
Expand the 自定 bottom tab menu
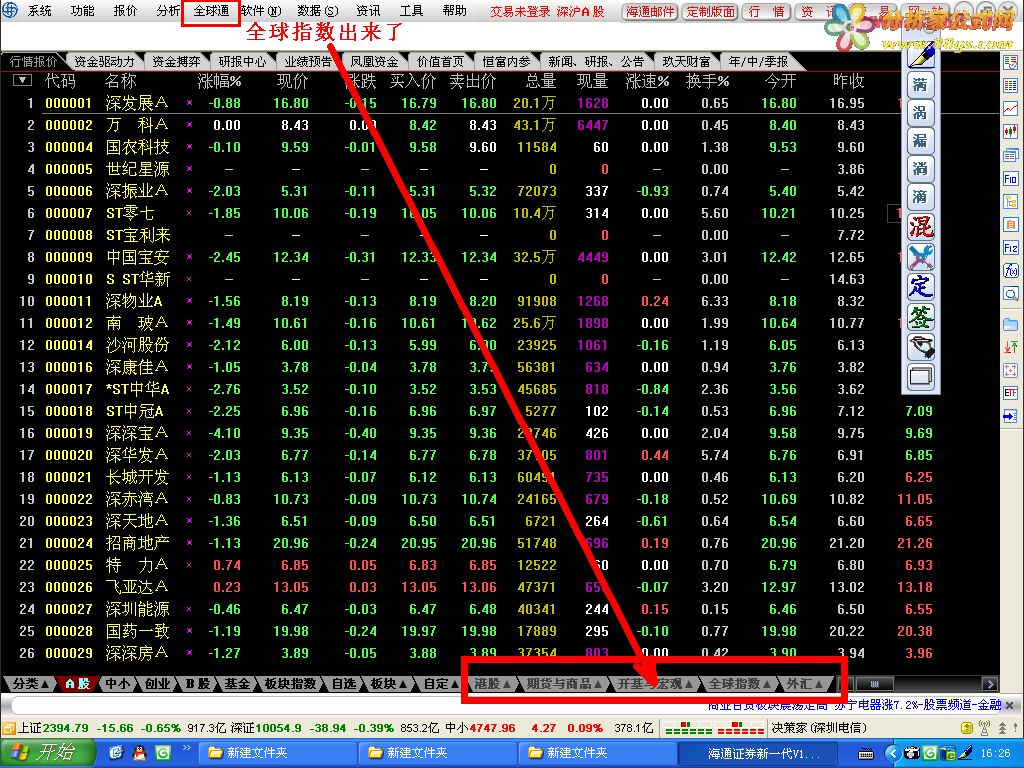coord(441,684)
